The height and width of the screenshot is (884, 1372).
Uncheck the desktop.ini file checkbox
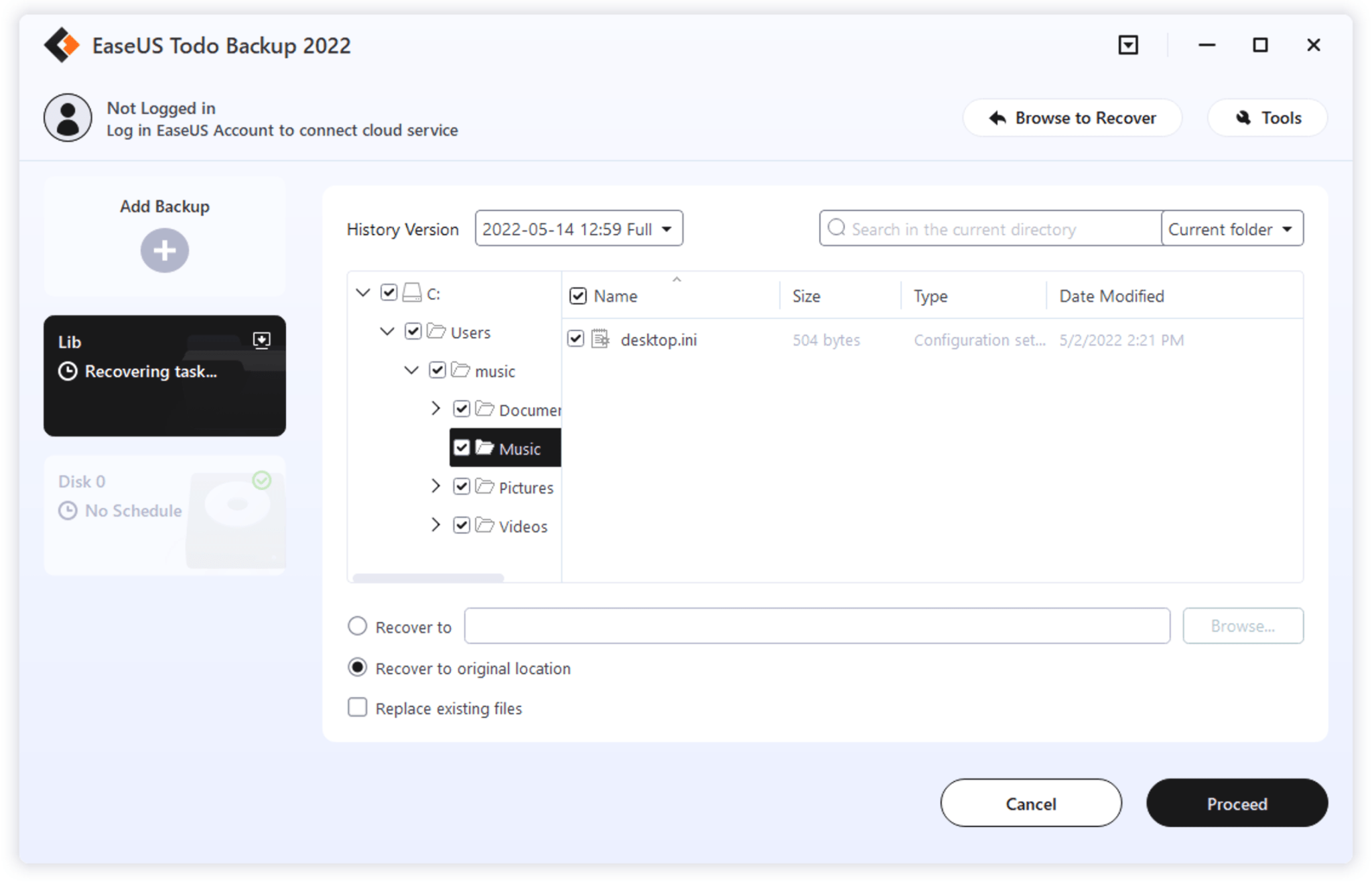[575, 339]
